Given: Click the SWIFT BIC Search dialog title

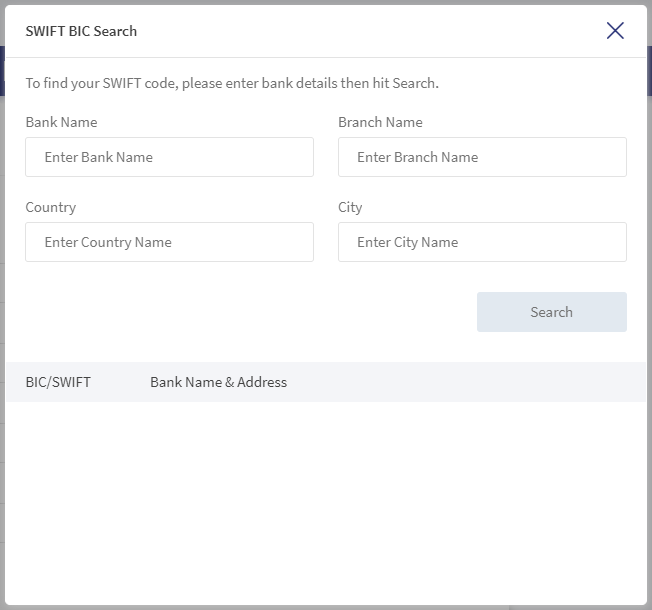Looking at the screenshot, I should [x=81, y=31].
